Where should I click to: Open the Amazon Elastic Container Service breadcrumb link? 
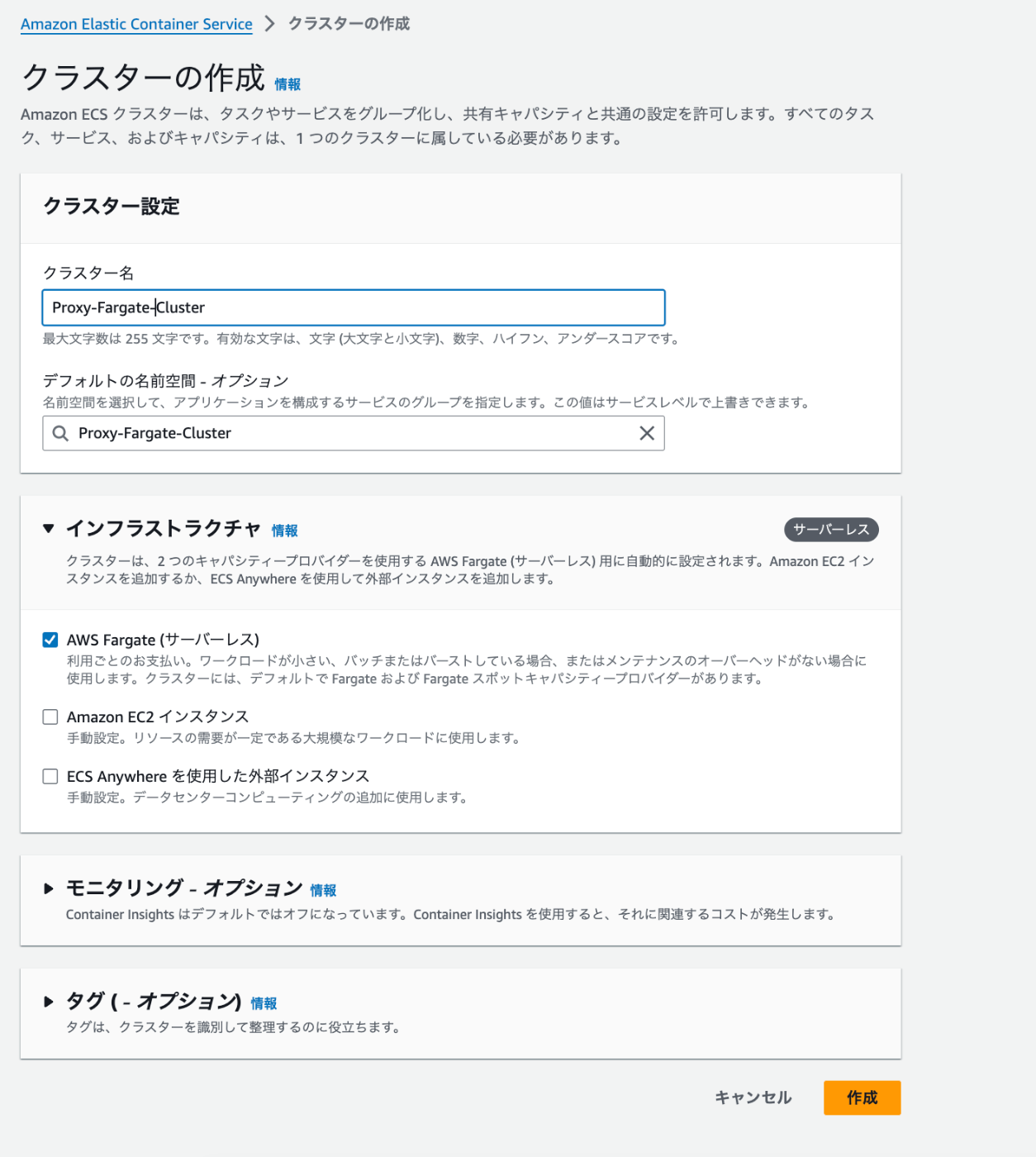pyautogui.click(x=136, y=24)
